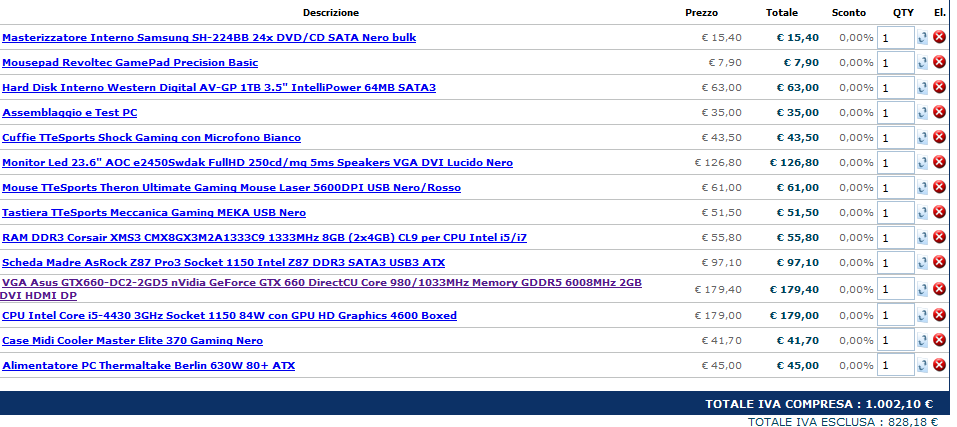Open RAM DDR3 Corsair XMS3 link

pyautogui.click(x=264, y=238)
